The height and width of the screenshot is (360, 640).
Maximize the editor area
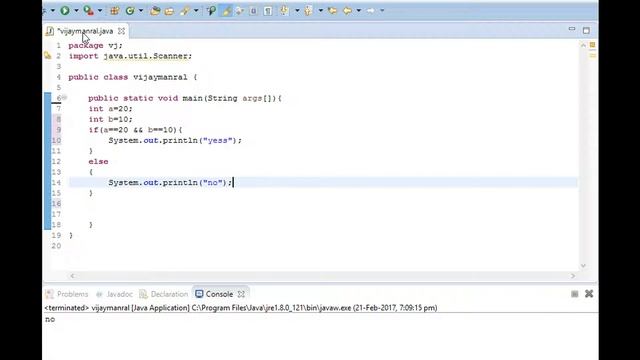click(x=586, y=31)
